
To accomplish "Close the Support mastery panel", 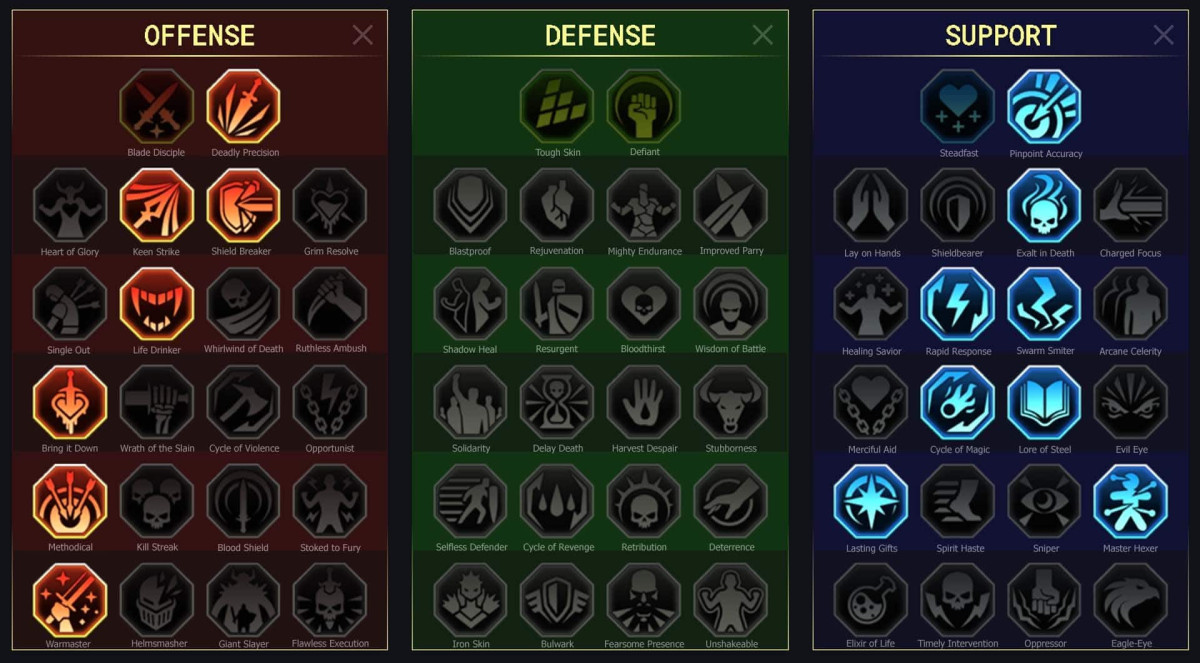I will pos(1164,35).
